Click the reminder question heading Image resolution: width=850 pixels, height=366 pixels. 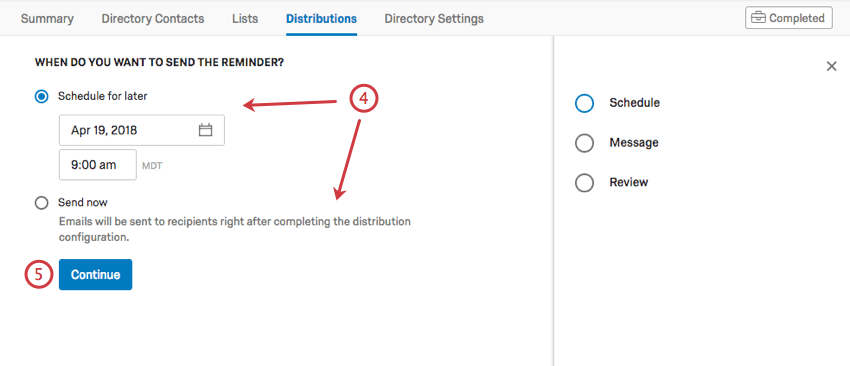coord(159,63)
